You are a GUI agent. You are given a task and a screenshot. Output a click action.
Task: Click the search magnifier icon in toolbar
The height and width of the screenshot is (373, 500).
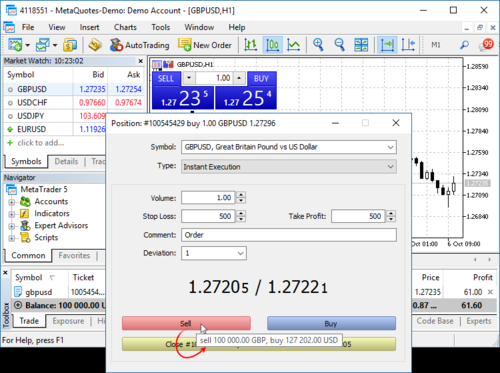tap(464, 45)
